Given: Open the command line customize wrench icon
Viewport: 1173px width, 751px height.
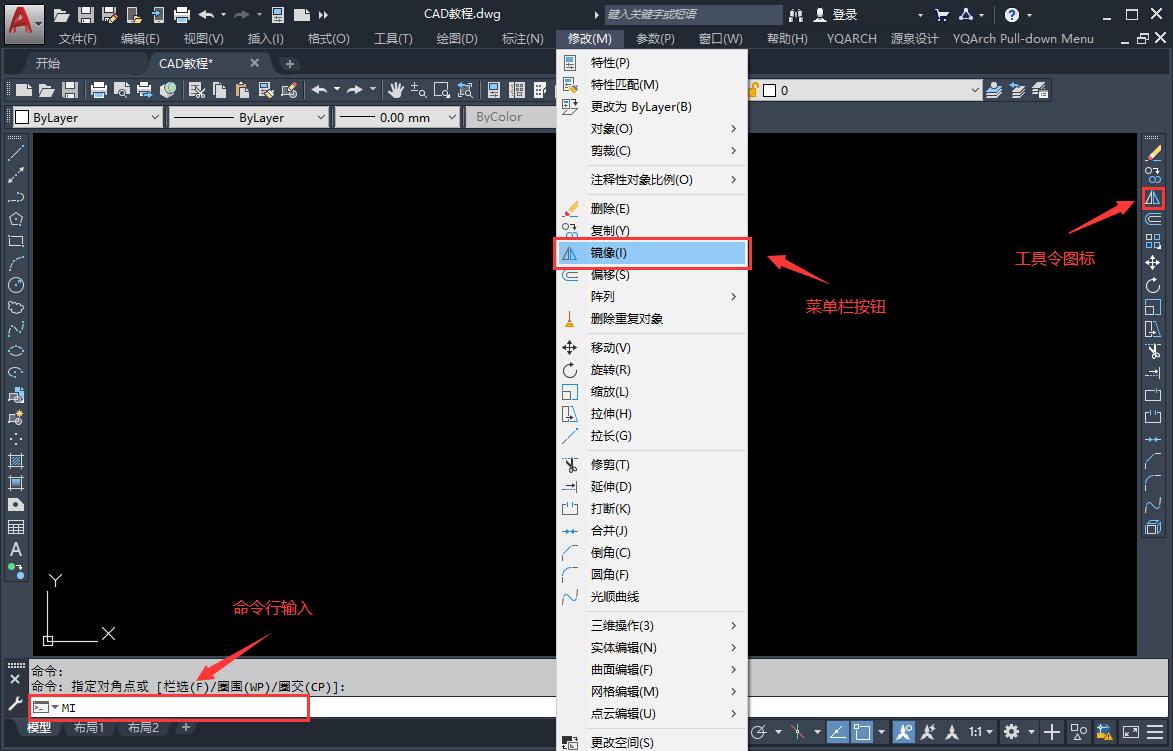Looking at the screenshot, I should pos(15,704).
